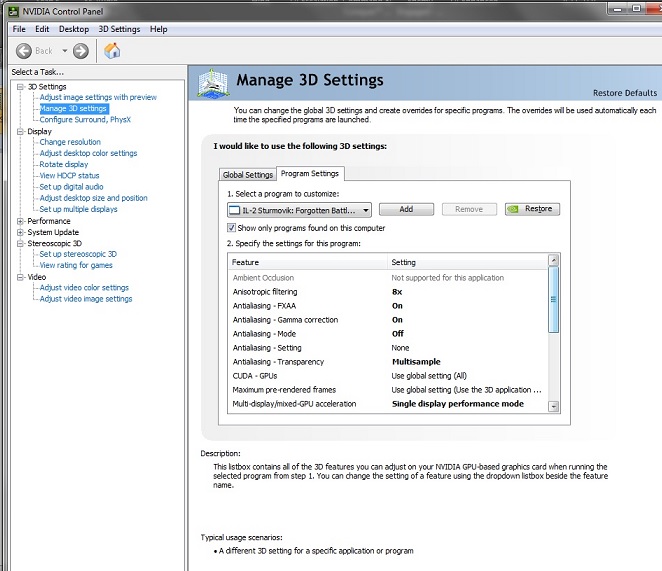Open the Desktop menu

click(x=74, y=29)
